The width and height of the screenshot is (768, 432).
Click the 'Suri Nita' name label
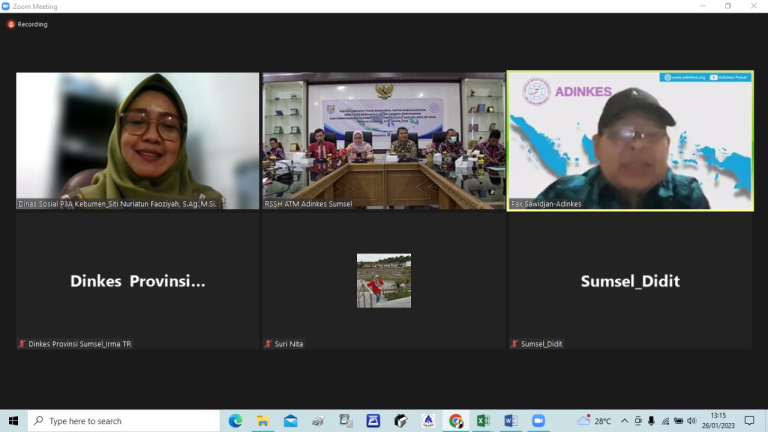(x=289, y=344)
